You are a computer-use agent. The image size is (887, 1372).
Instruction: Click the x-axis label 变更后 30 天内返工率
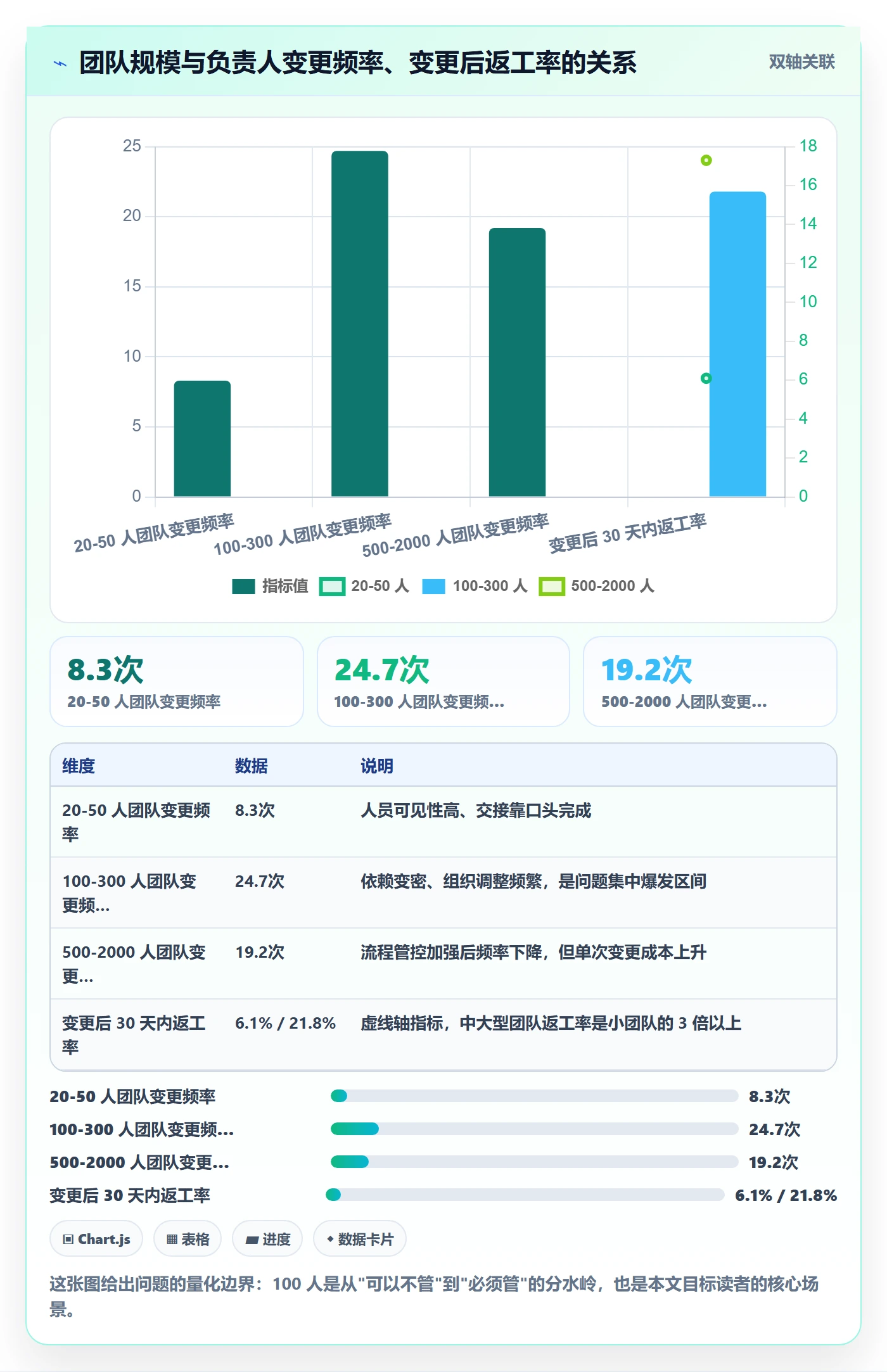click(627, 533)
